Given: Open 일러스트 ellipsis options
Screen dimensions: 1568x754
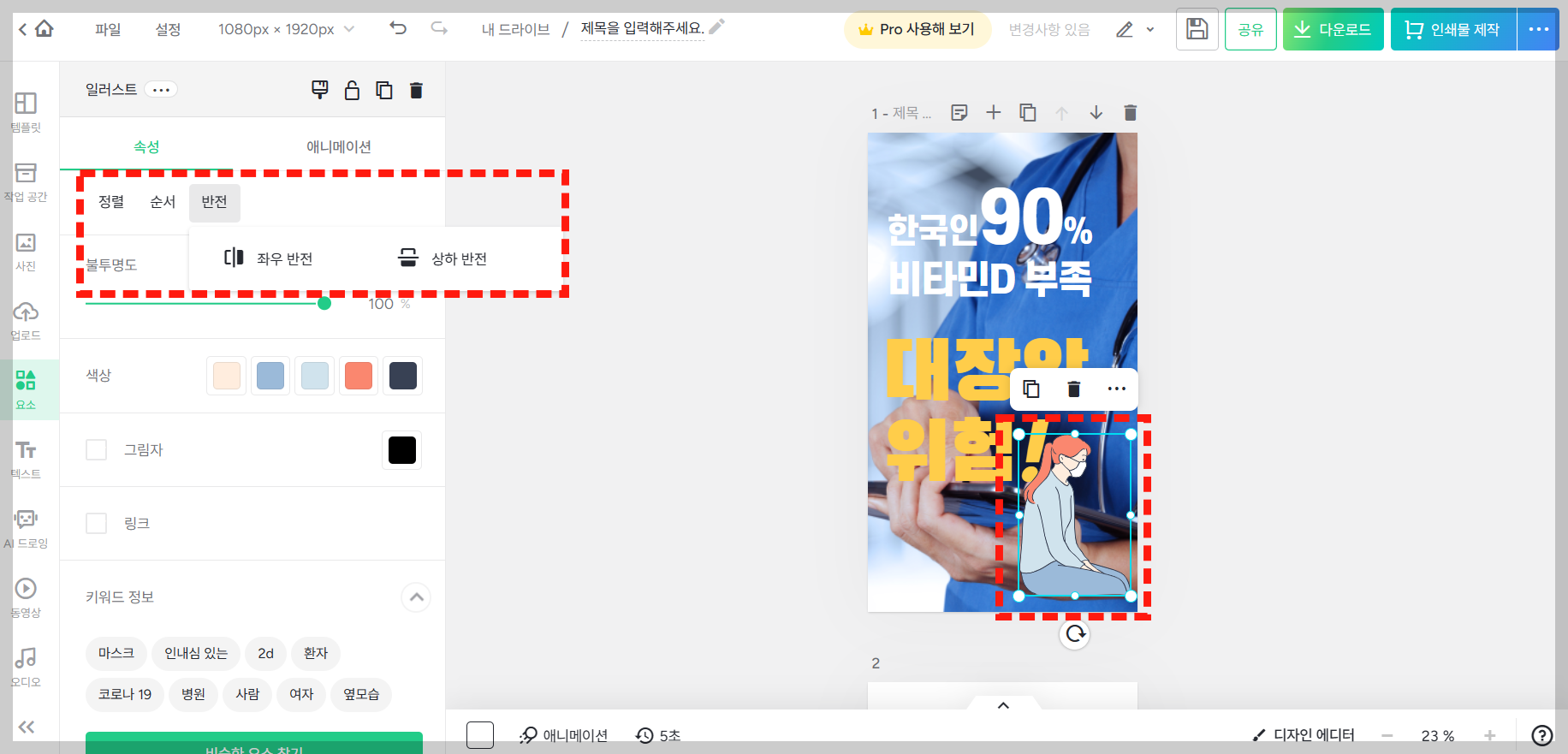Looking at the screenshot, I should click(x=161, y=89).
